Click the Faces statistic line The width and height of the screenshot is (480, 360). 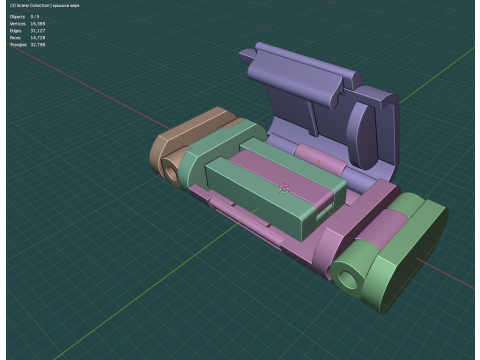click(x=27, y=38)
